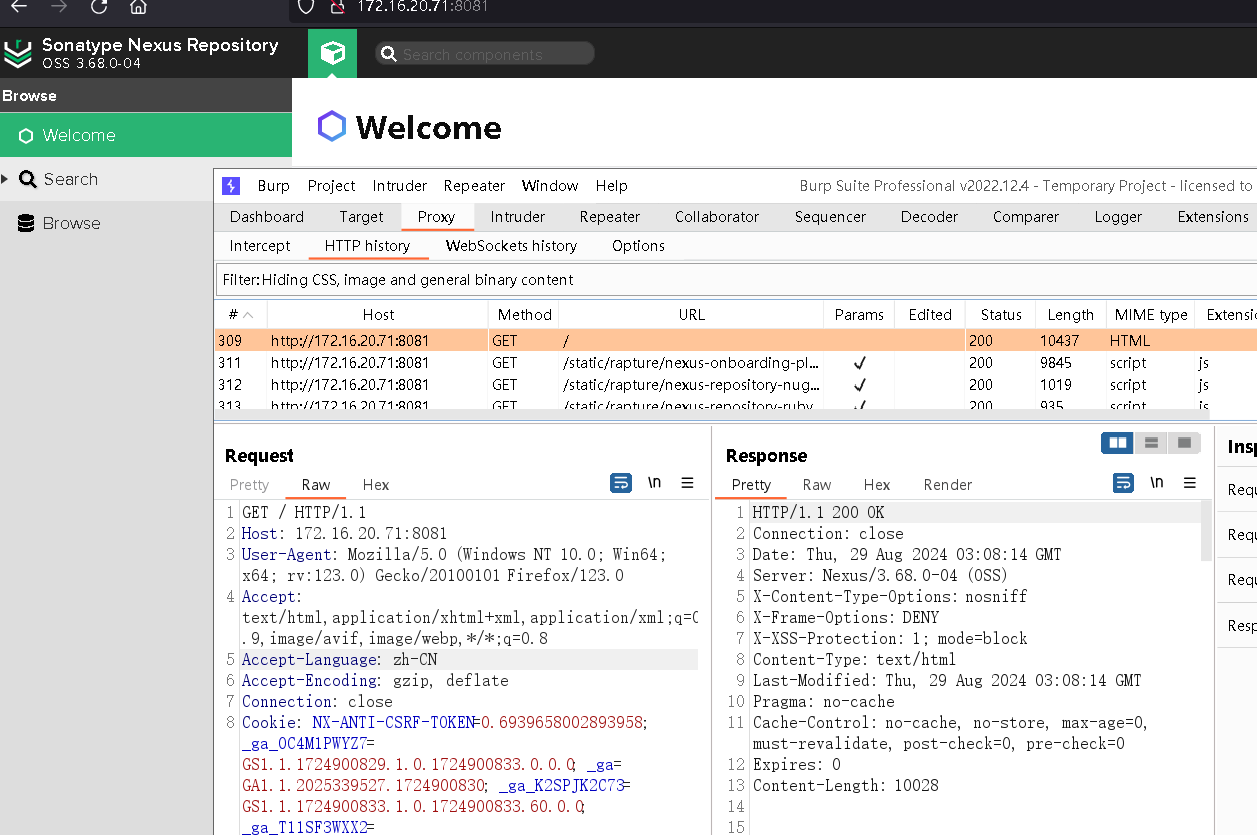The image size is (1257, 835).
Task: Select the HTTP history sub-tab
Action: coord(367,246)
